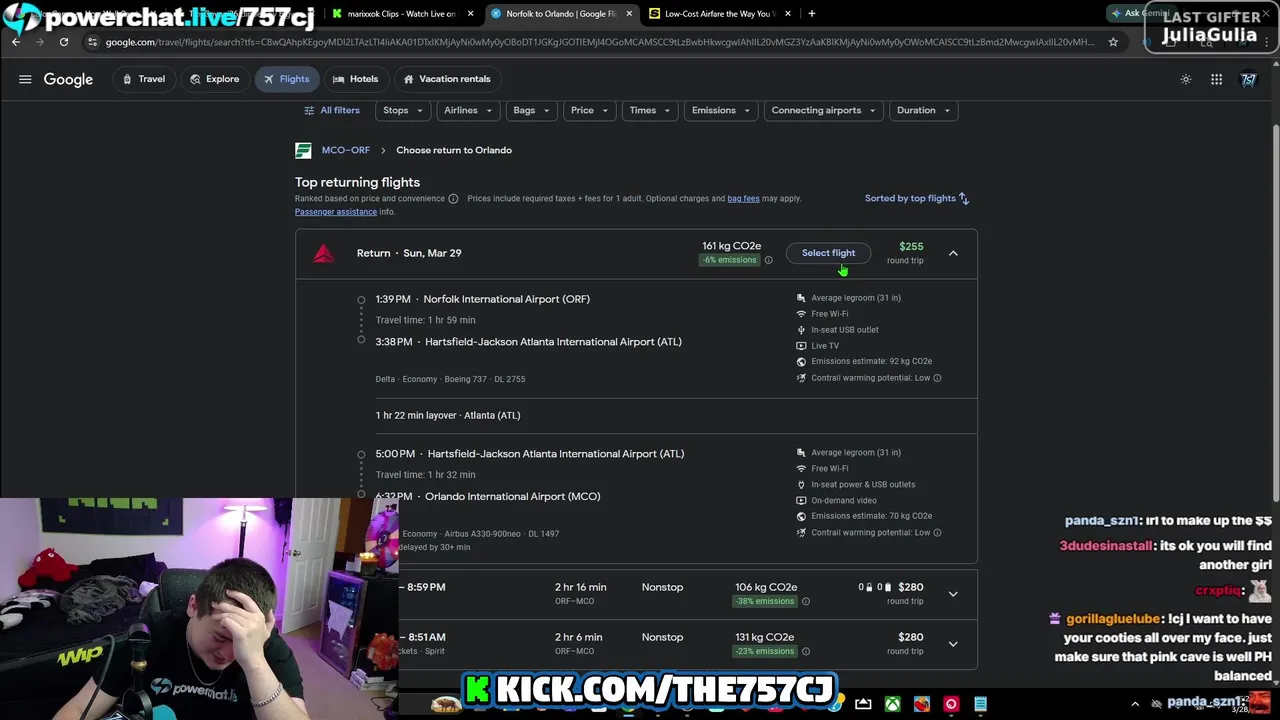The height and width of the screenshot is (720, 1280).
Task: Click the browser back arrow
Action: coord(16,42)
